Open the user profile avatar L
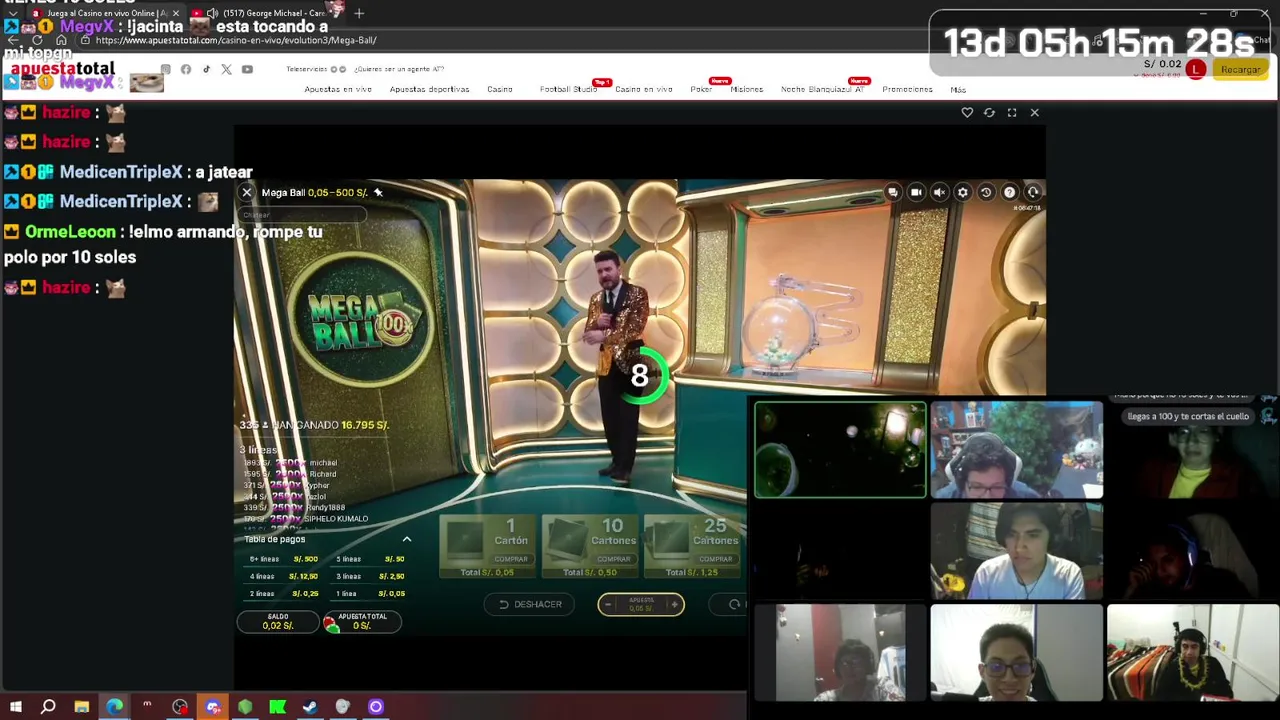This screenshot has width=1280, height=720. click(x=1196, y=69)
